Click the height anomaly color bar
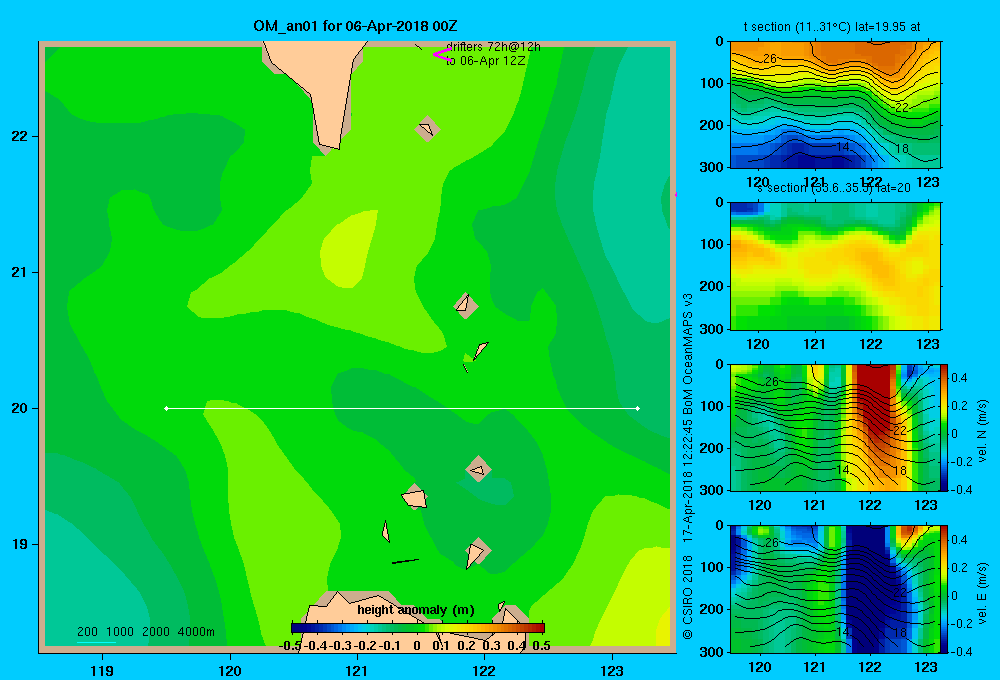 tap(417, 627)
